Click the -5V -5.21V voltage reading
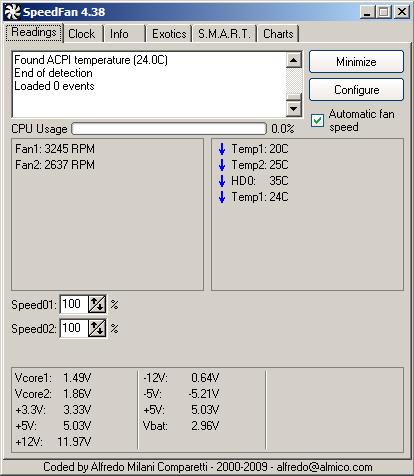The height and width of the screenshot is (476, 414). coord(181,394)
